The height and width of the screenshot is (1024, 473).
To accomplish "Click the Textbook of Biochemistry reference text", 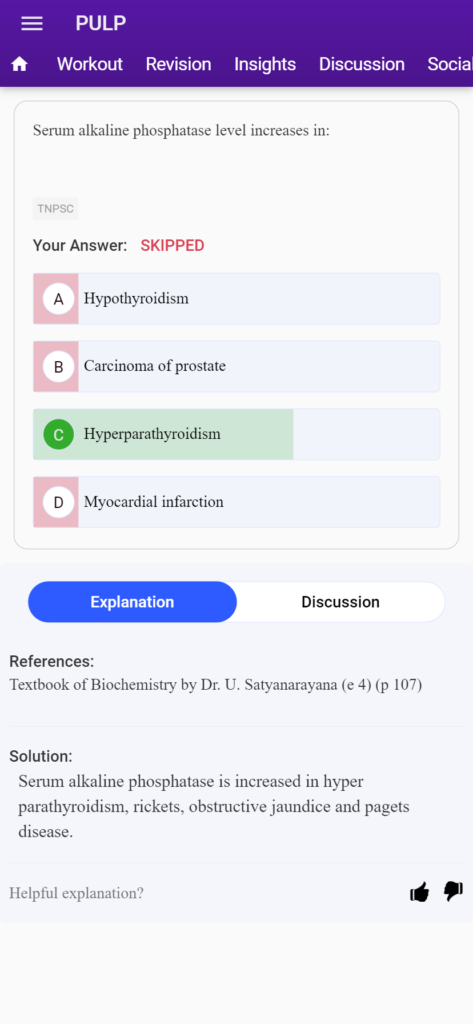I will [x=216, y=685].
